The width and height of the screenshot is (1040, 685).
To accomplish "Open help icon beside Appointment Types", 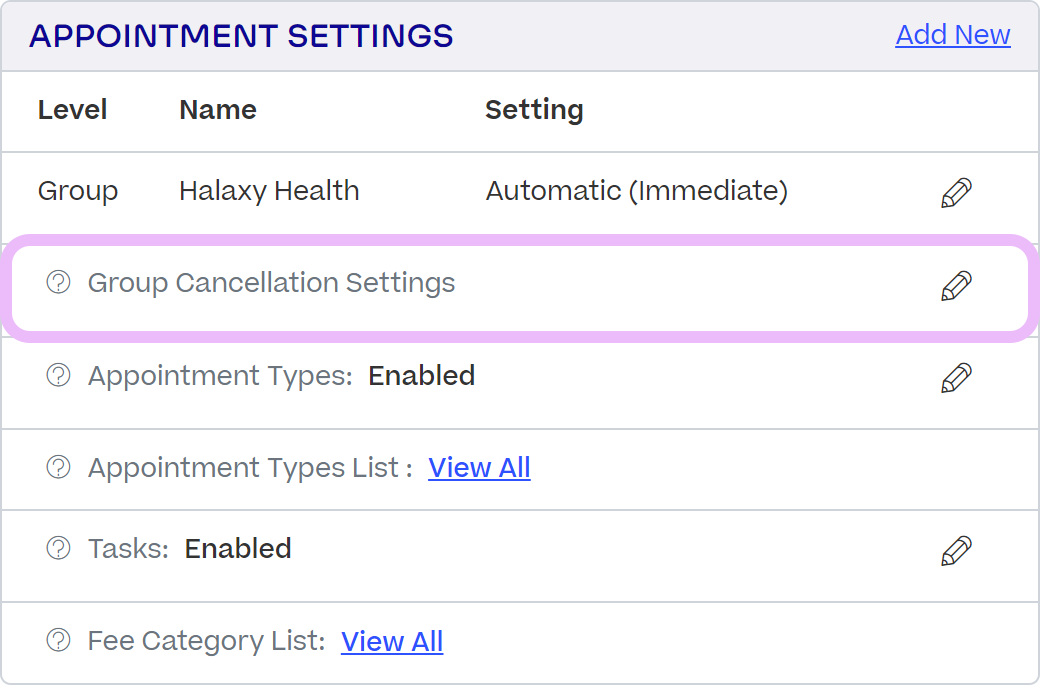I will point(58,375).
